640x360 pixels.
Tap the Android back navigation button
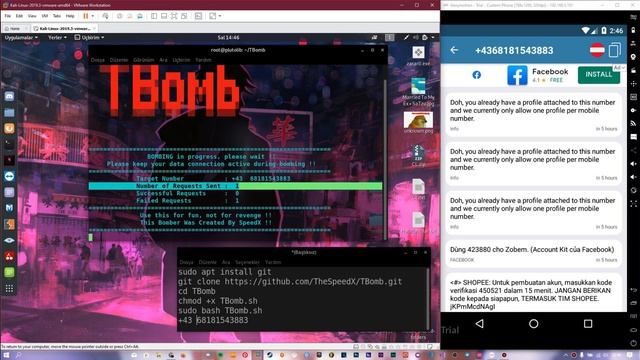(x=480, y=324)
